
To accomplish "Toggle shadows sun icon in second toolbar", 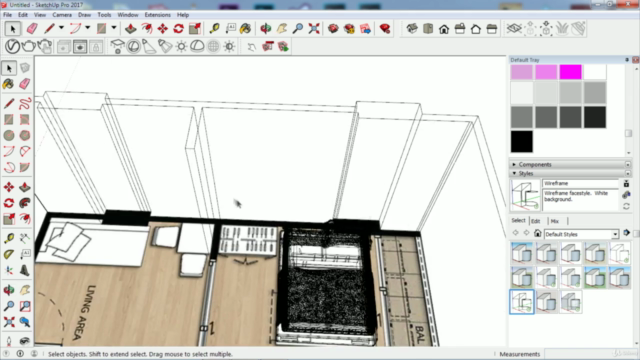I will coord(181,46).
